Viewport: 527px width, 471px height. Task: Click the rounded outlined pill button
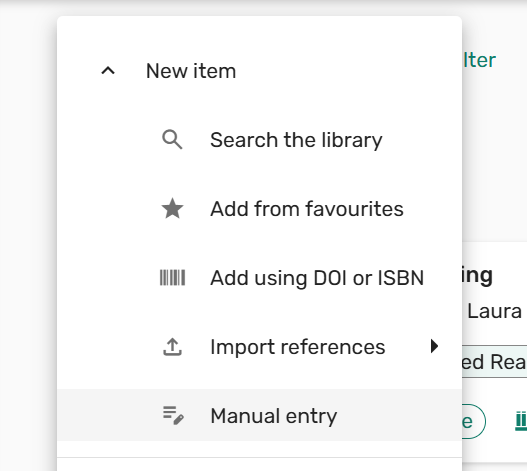point(474,421)
